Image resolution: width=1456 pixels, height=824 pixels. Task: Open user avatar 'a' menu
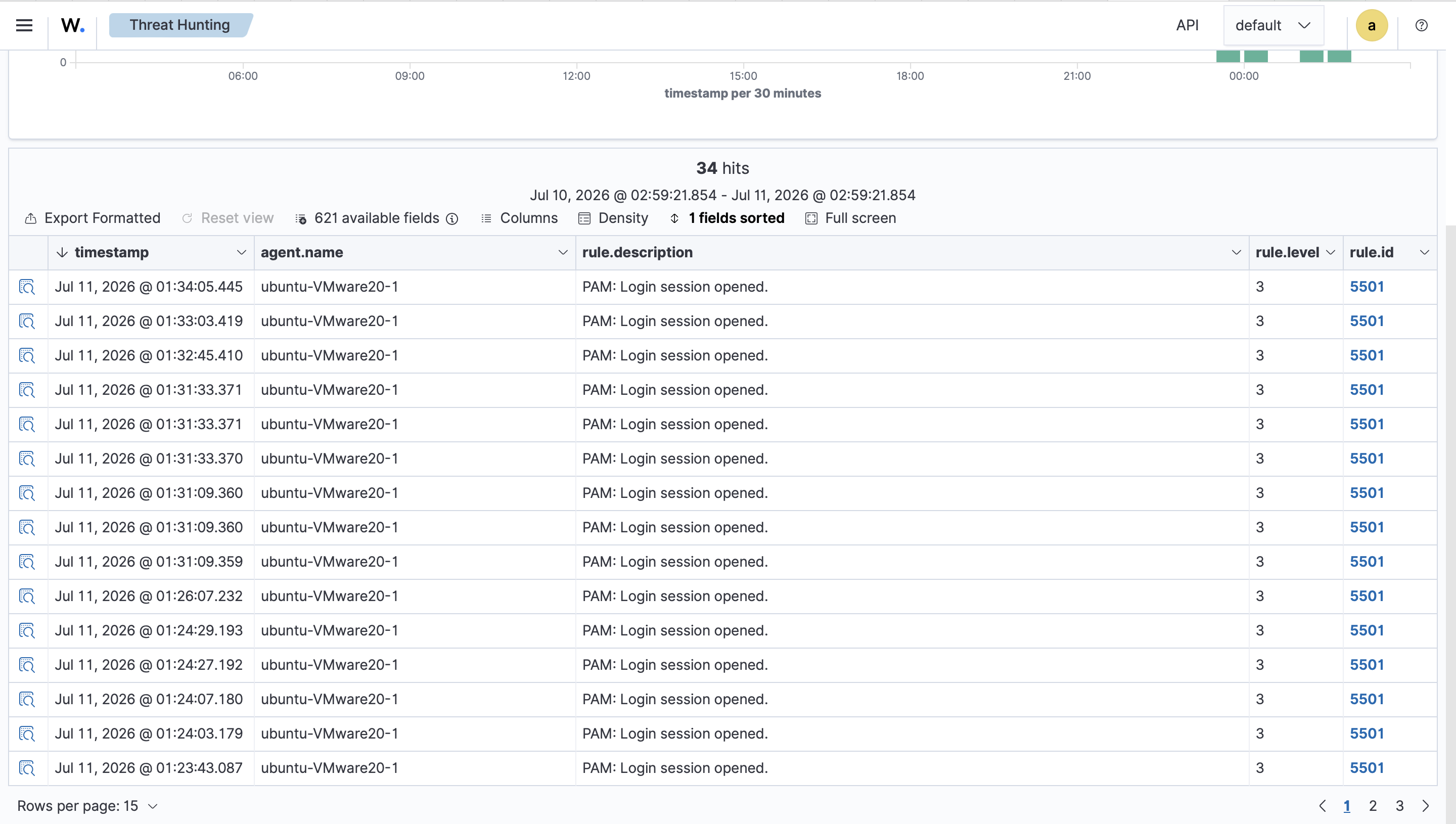(x=1371, y=25)
